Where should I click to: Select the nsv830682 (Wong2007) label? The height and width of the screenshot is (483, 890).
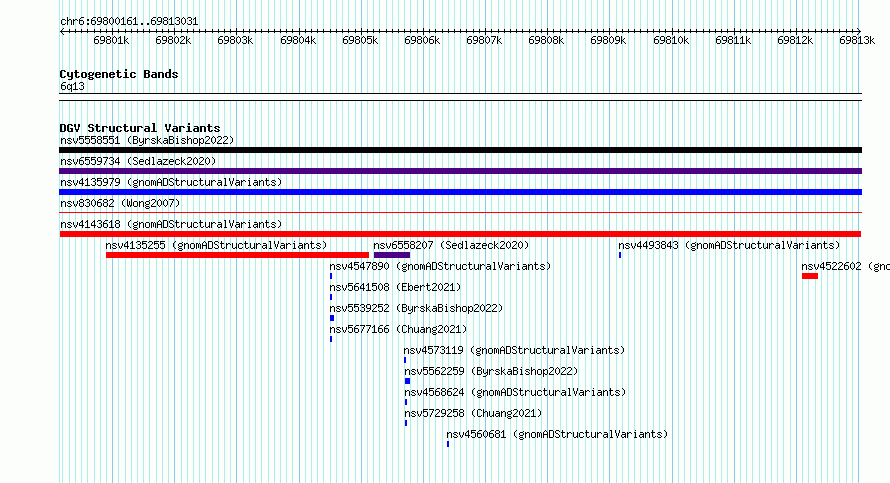tap(120, 203)
